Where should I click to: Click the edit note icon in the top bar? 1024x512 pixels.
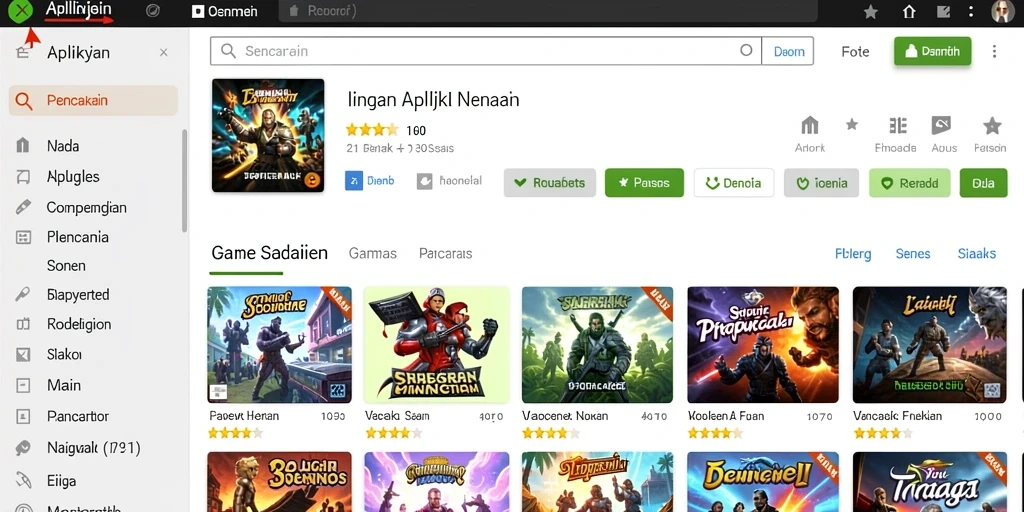(942, 12)
